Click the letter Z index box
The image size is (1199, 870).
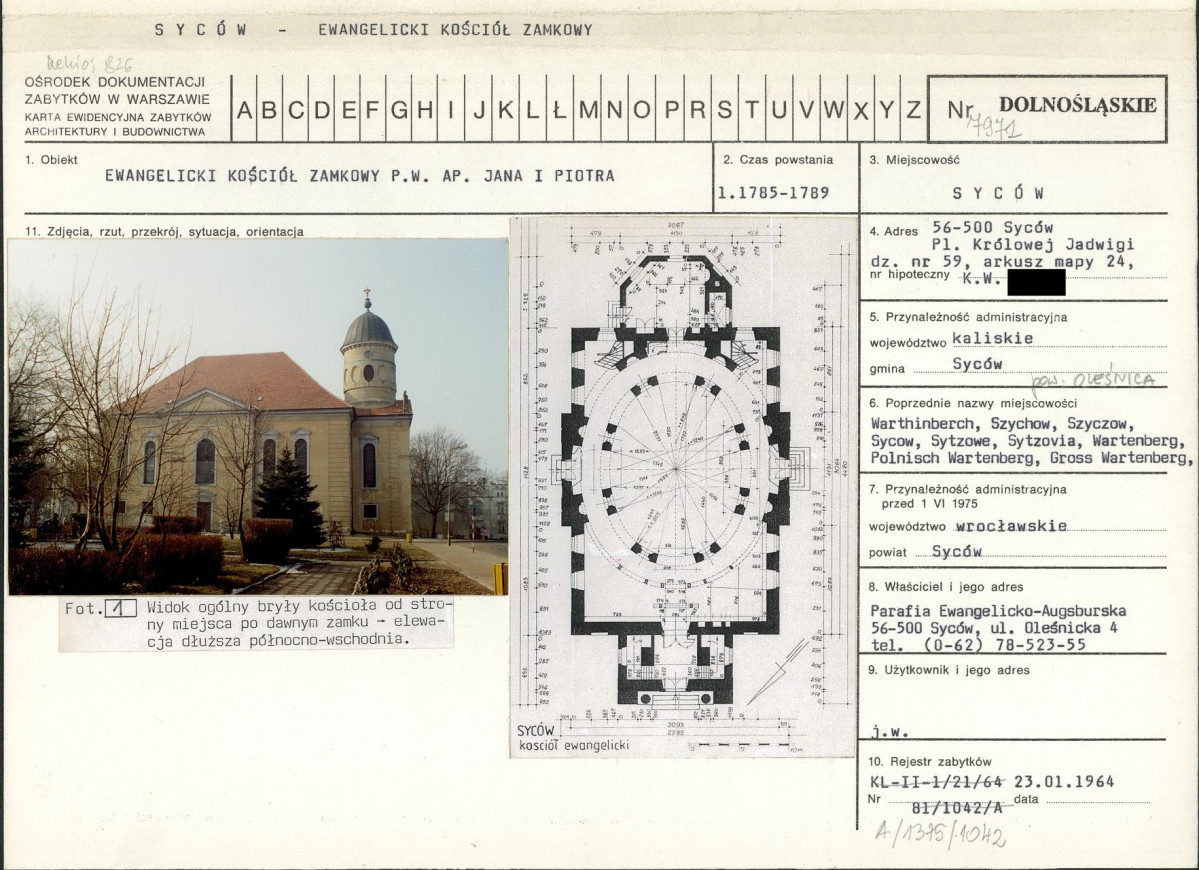913,110
